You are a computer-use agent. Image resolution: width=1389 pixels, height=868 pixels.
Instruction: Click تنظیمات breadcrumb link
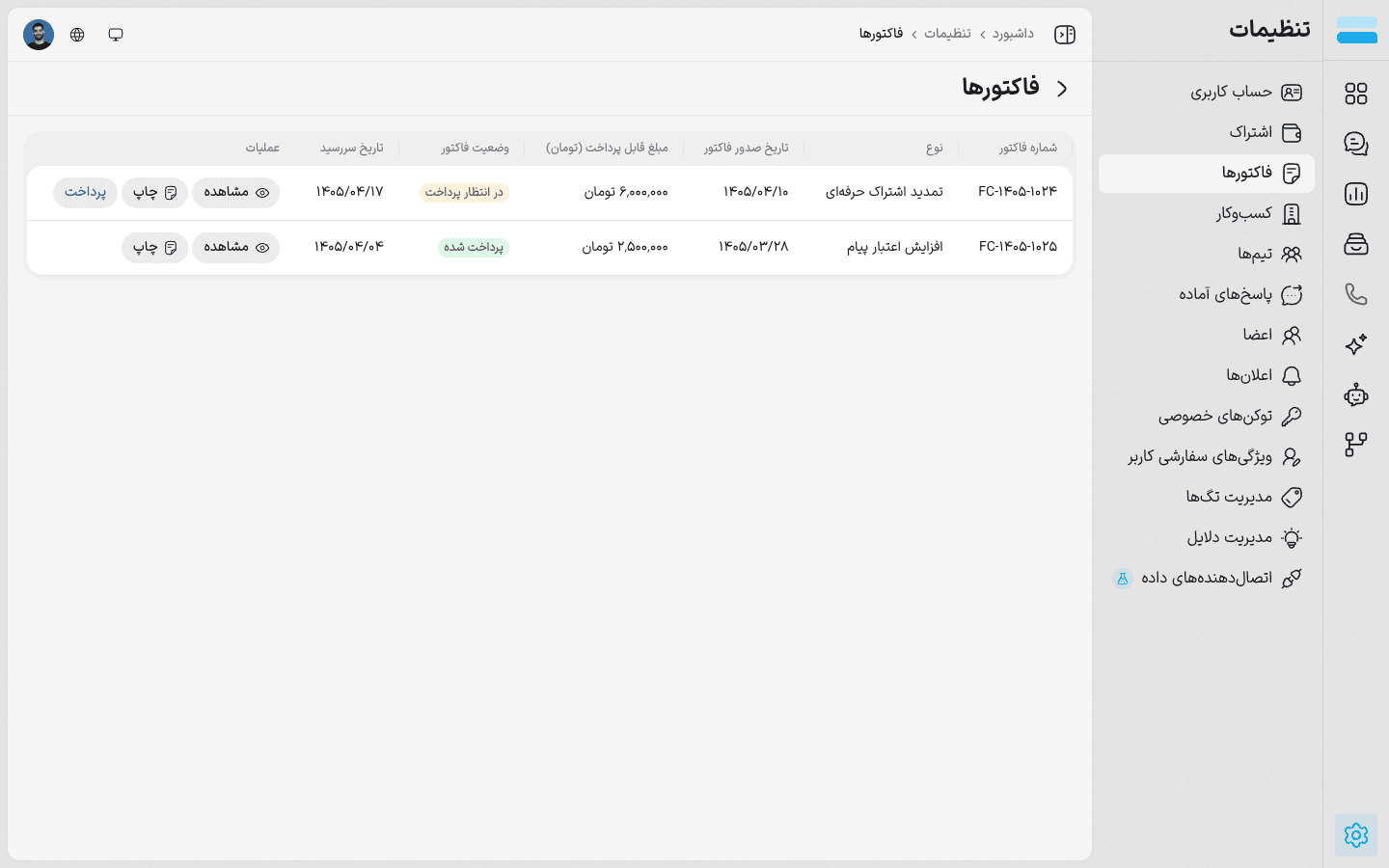pos(947,34)
